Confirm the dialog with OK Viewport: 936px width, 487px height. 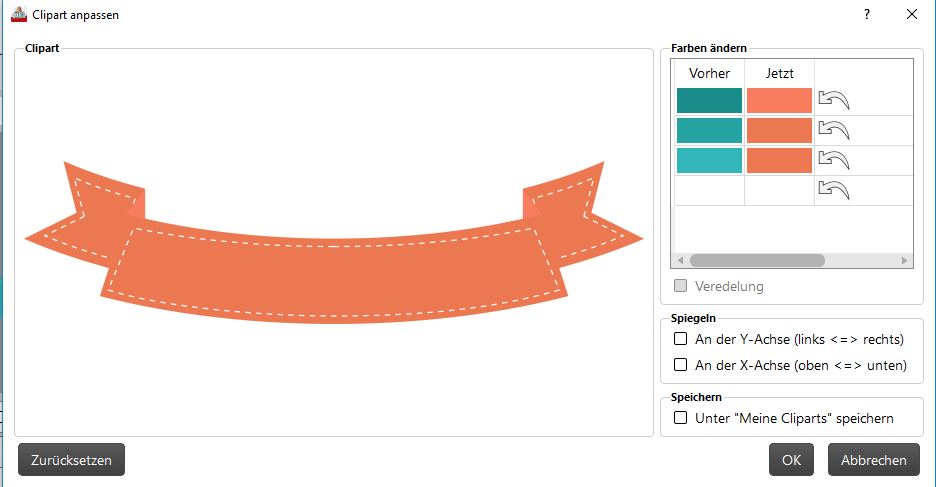[x=791, y=460]
